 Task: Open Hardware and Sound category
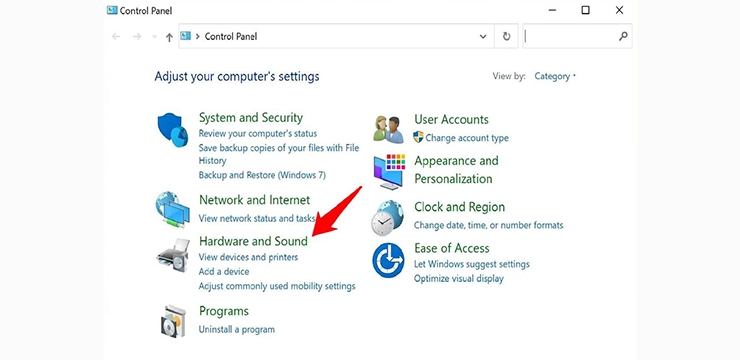253,241
